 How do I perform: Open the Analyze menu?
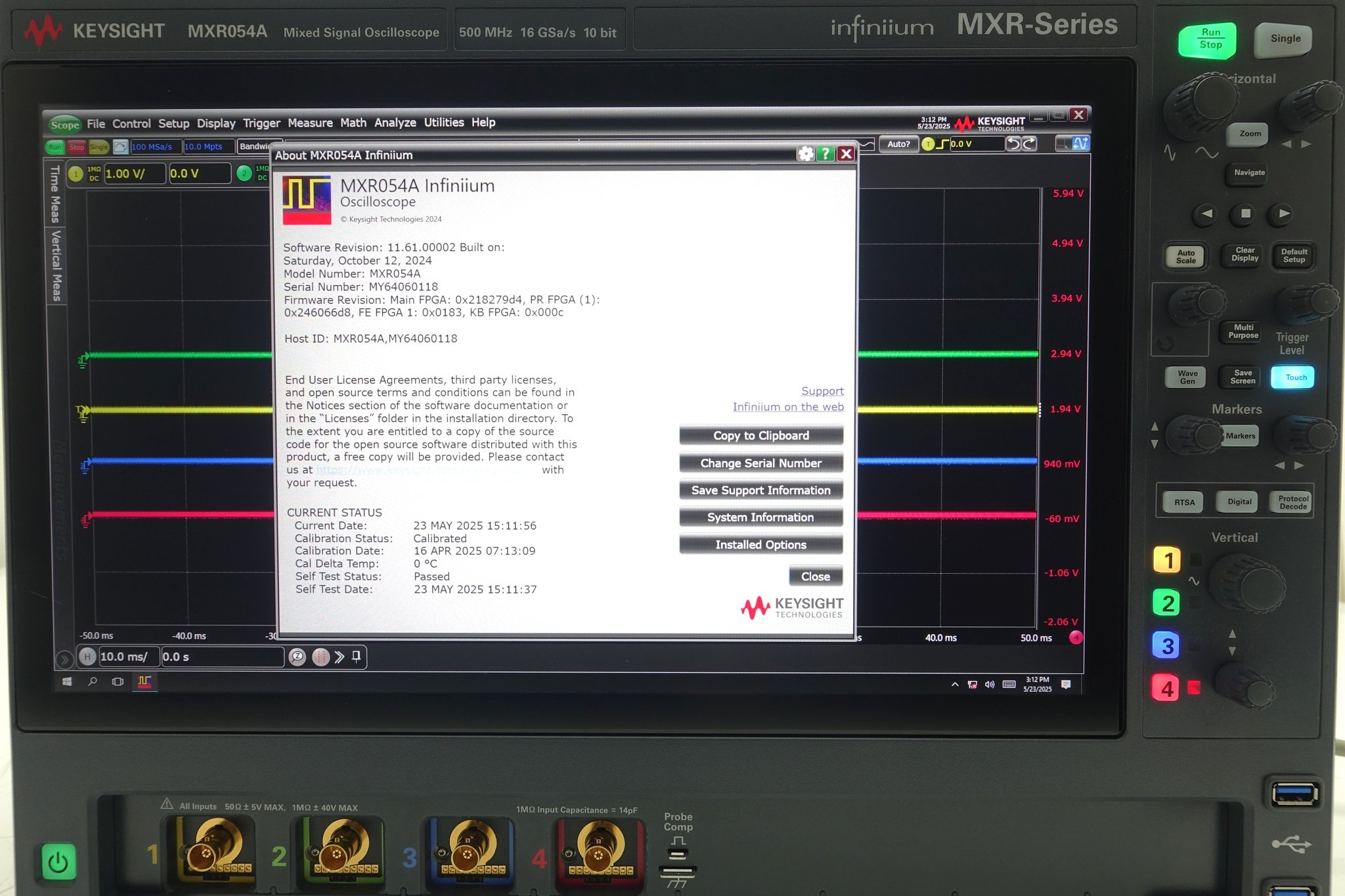(395, 122)
